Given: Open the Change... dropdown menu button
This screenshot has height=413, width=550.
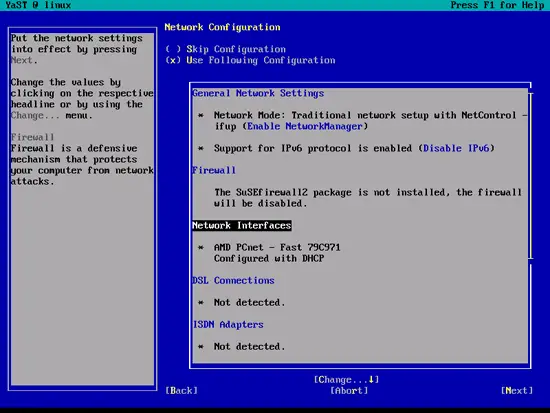Looking at the screenshot, I should [x=347, y=380].
